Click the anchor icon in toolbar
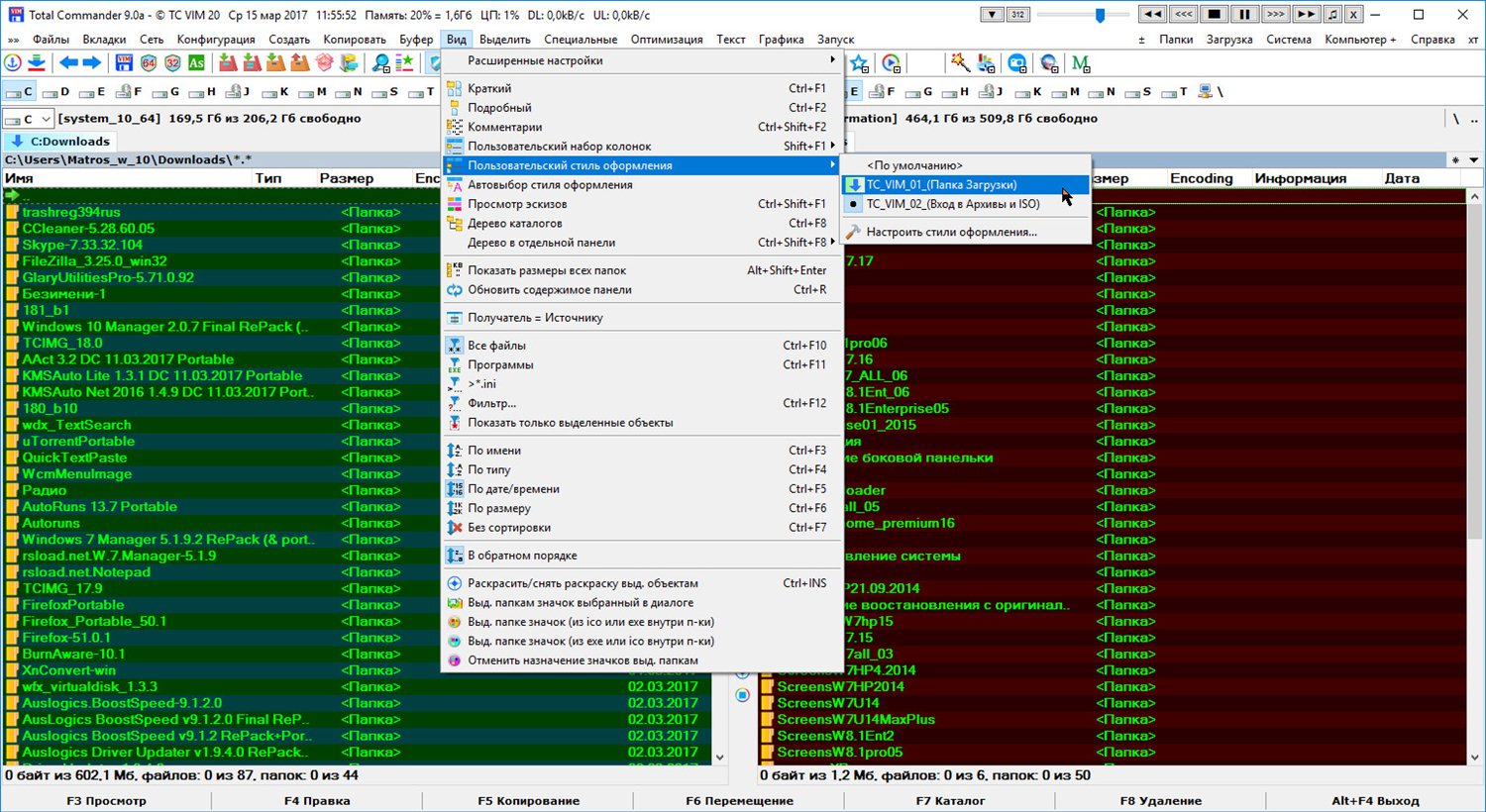The image size is (1486, 812). (13, 62)
